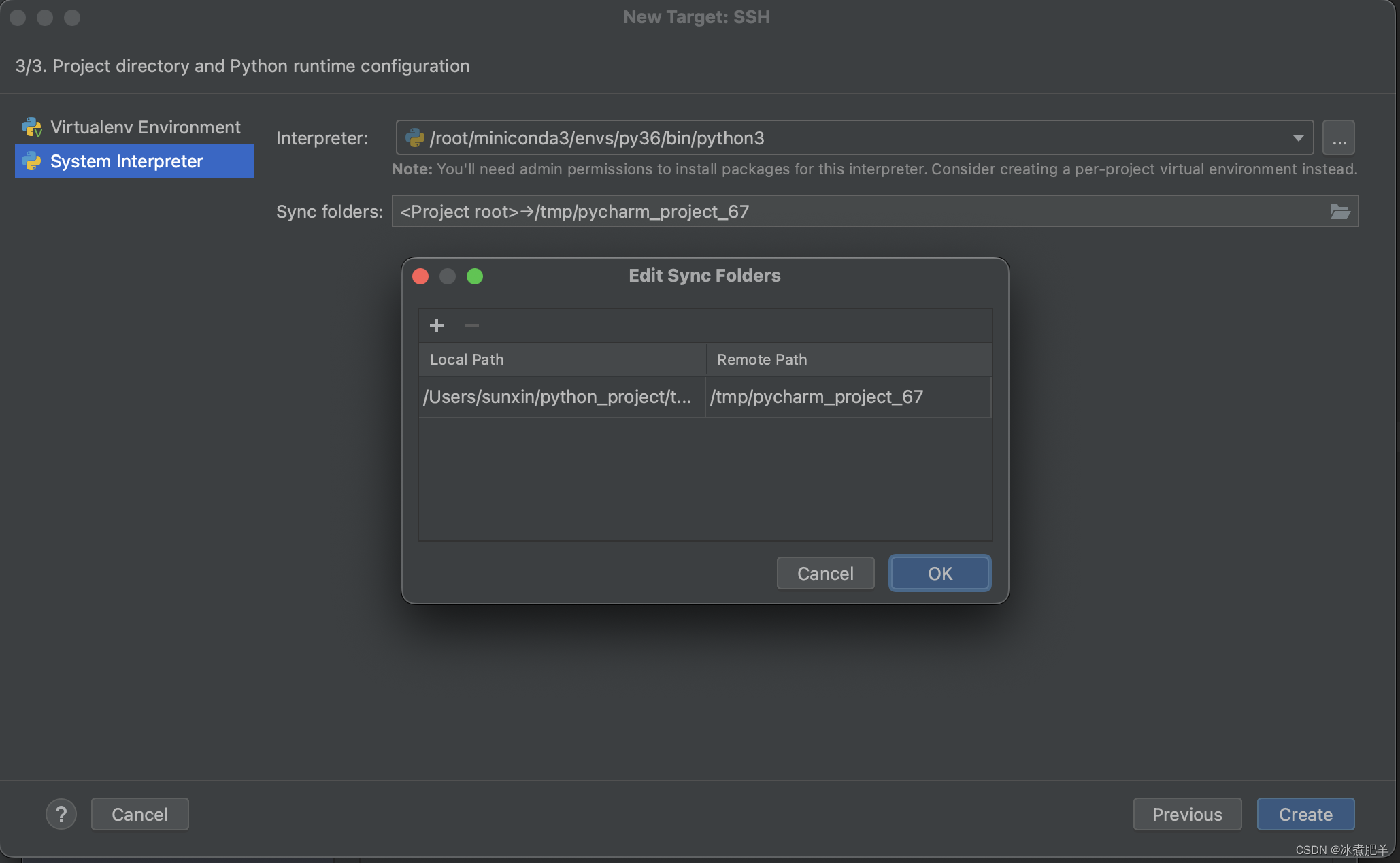1400x863 pixels.
Task: Click ellipsis button beside Interpreter field
Action: pos(1338,138)
